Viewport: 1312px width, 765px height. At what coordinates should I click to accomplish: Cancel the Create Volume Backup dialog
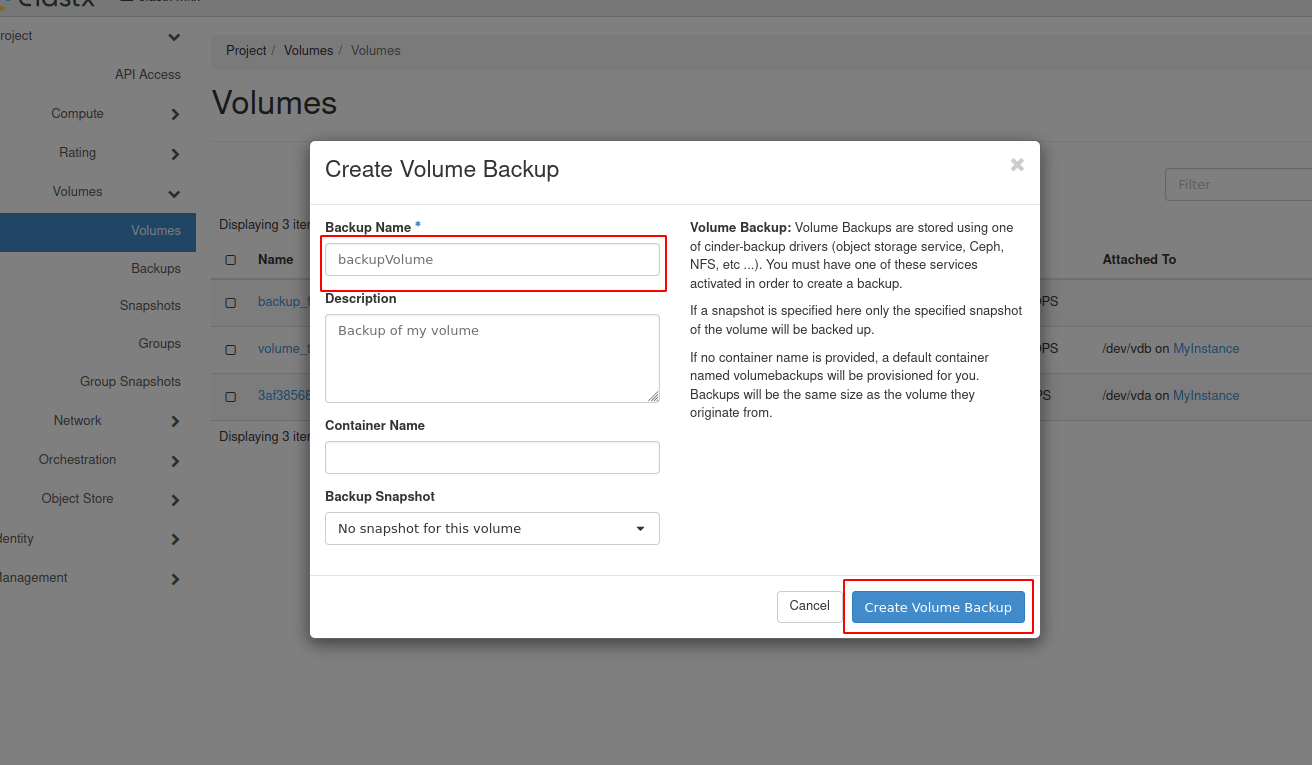[x=809, y=606]
